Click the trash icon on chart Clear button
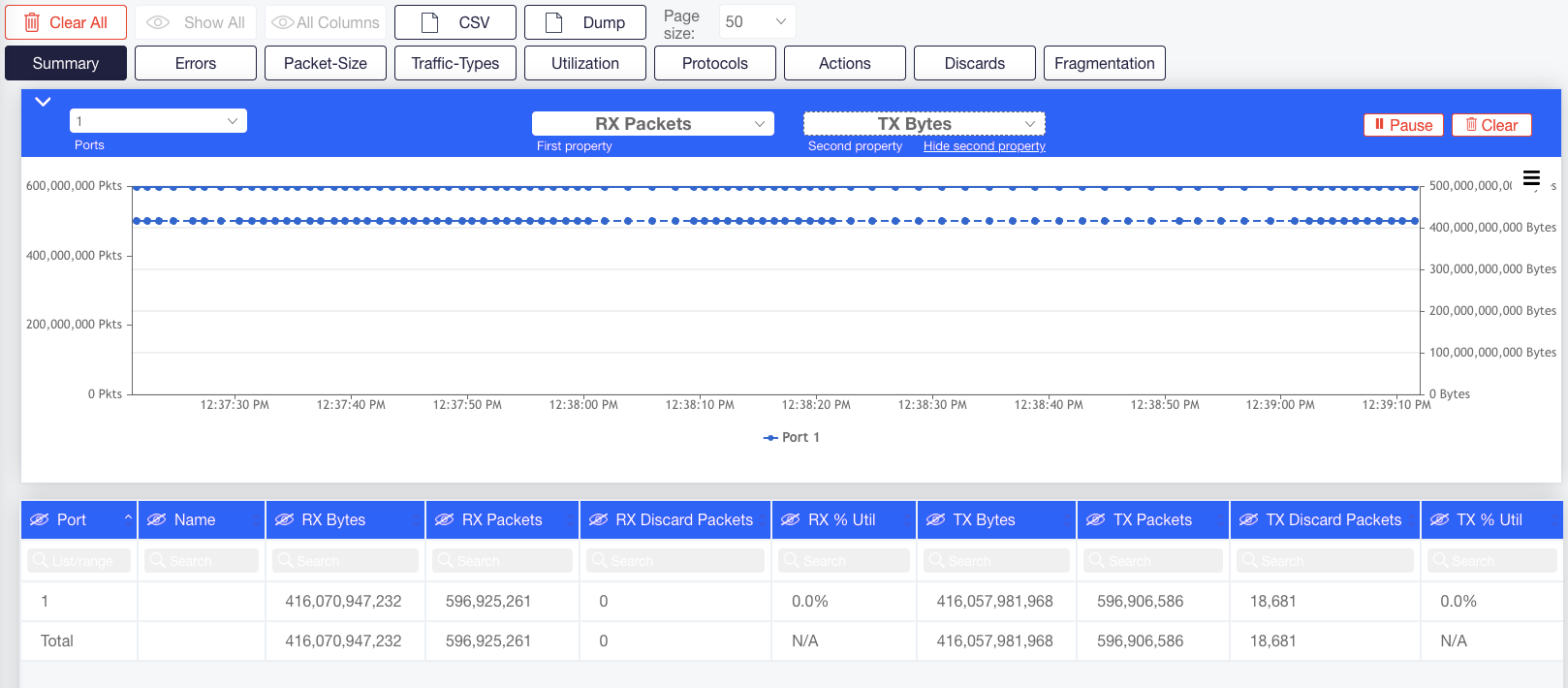 click(x=1471, y=124)
